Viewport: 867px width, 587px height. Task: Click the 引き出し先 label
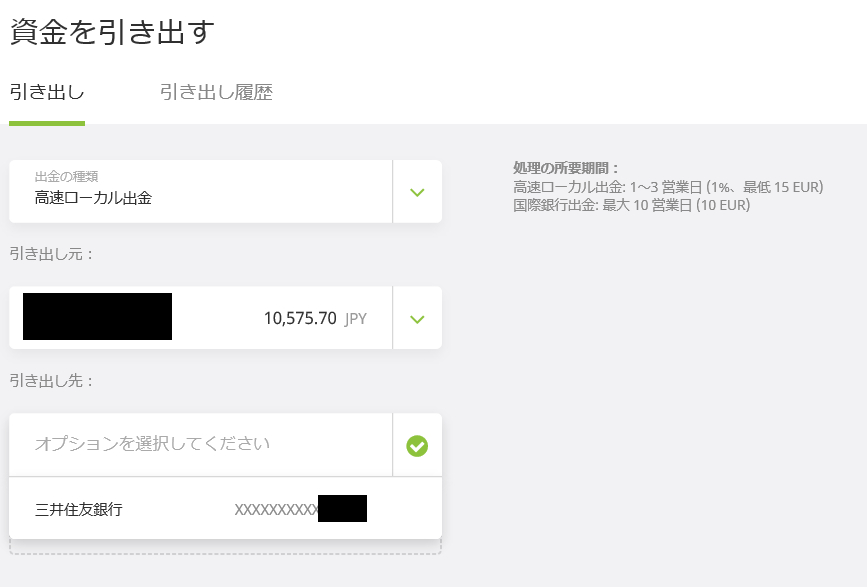click(x=51, y=380)
